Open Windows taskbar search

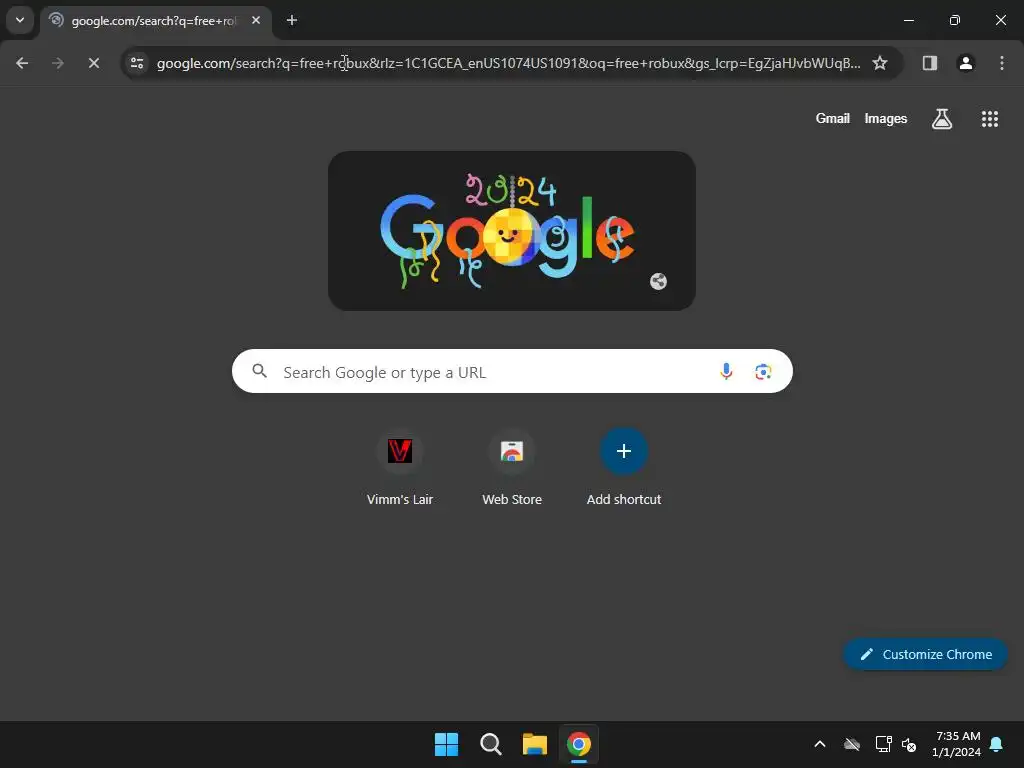click(x=490, y=744)
